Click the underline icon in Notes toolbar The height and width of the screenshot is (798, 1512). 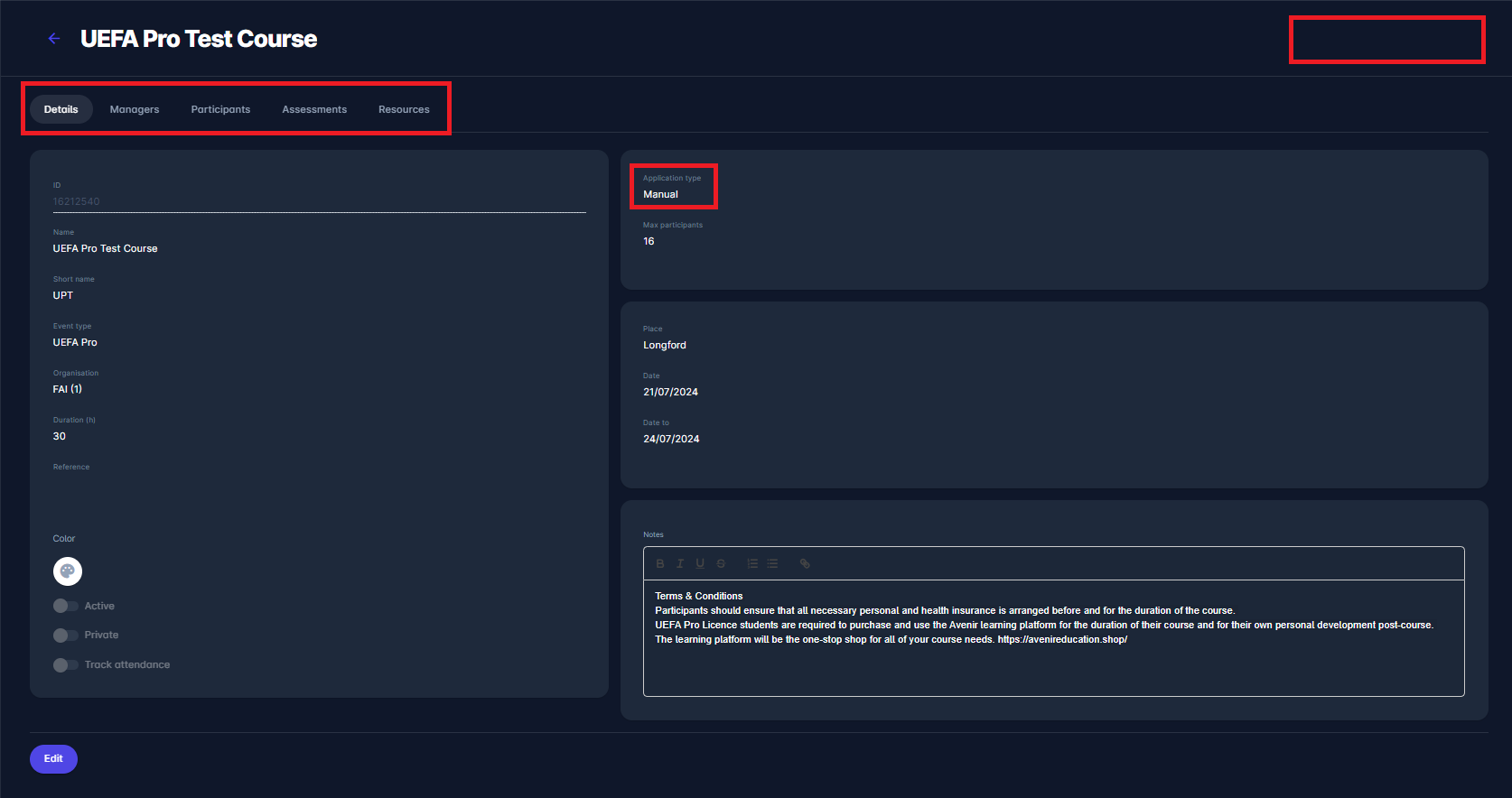pos(700,563)
